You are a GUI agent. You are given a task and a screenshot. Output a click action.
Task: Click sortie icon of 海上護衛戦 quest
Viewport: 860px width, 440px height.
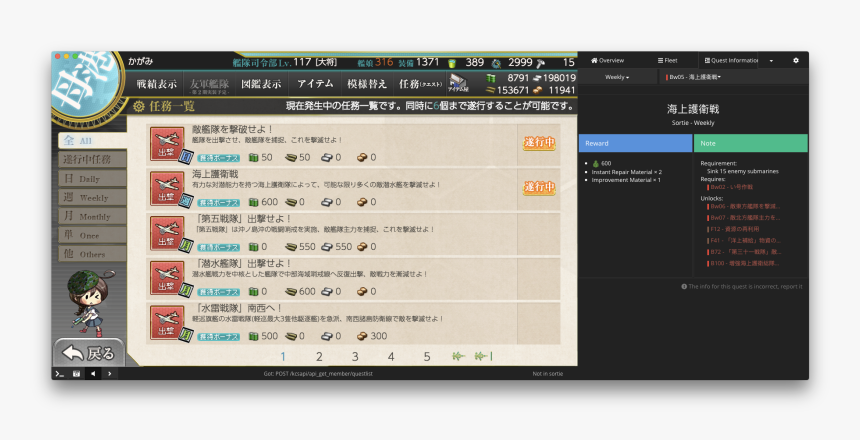click(x=167, y=189)
